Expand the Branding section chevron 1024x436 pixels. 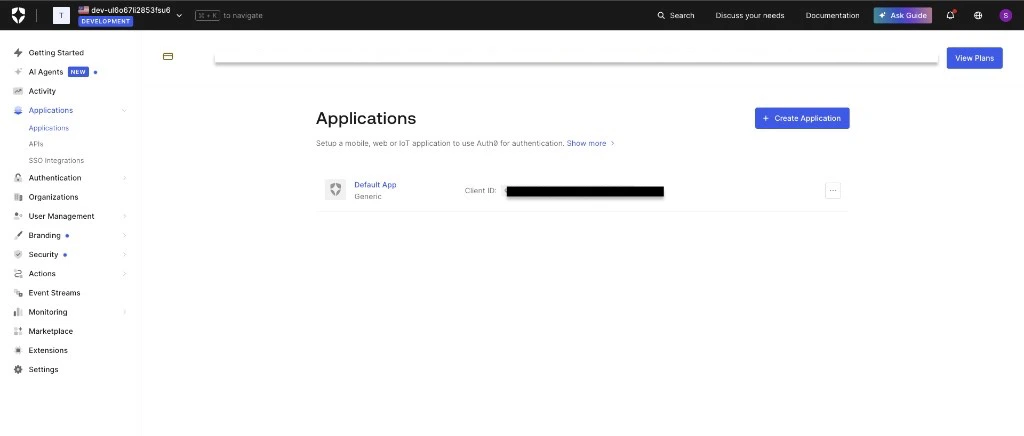click(124, 235)
